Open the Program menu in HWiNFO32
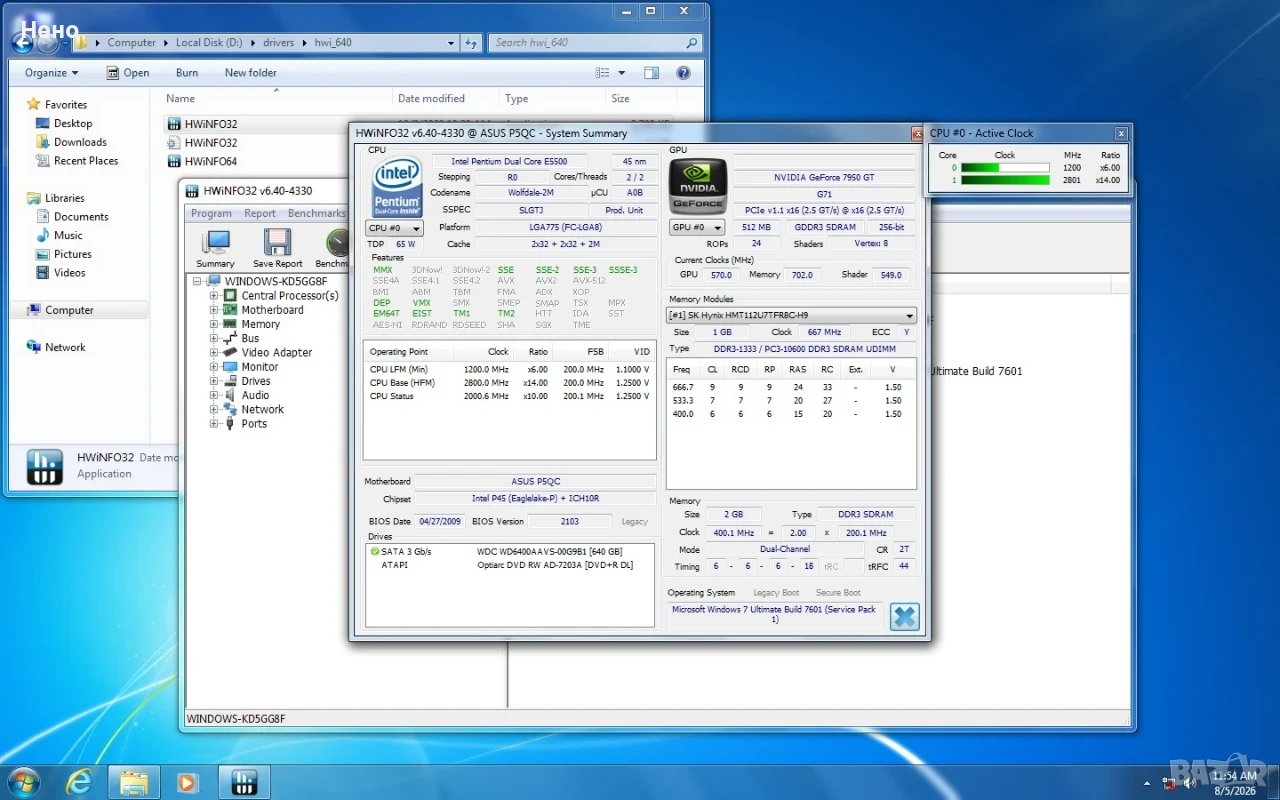The height and width of the screenshot is (800, 1280). 211,213
